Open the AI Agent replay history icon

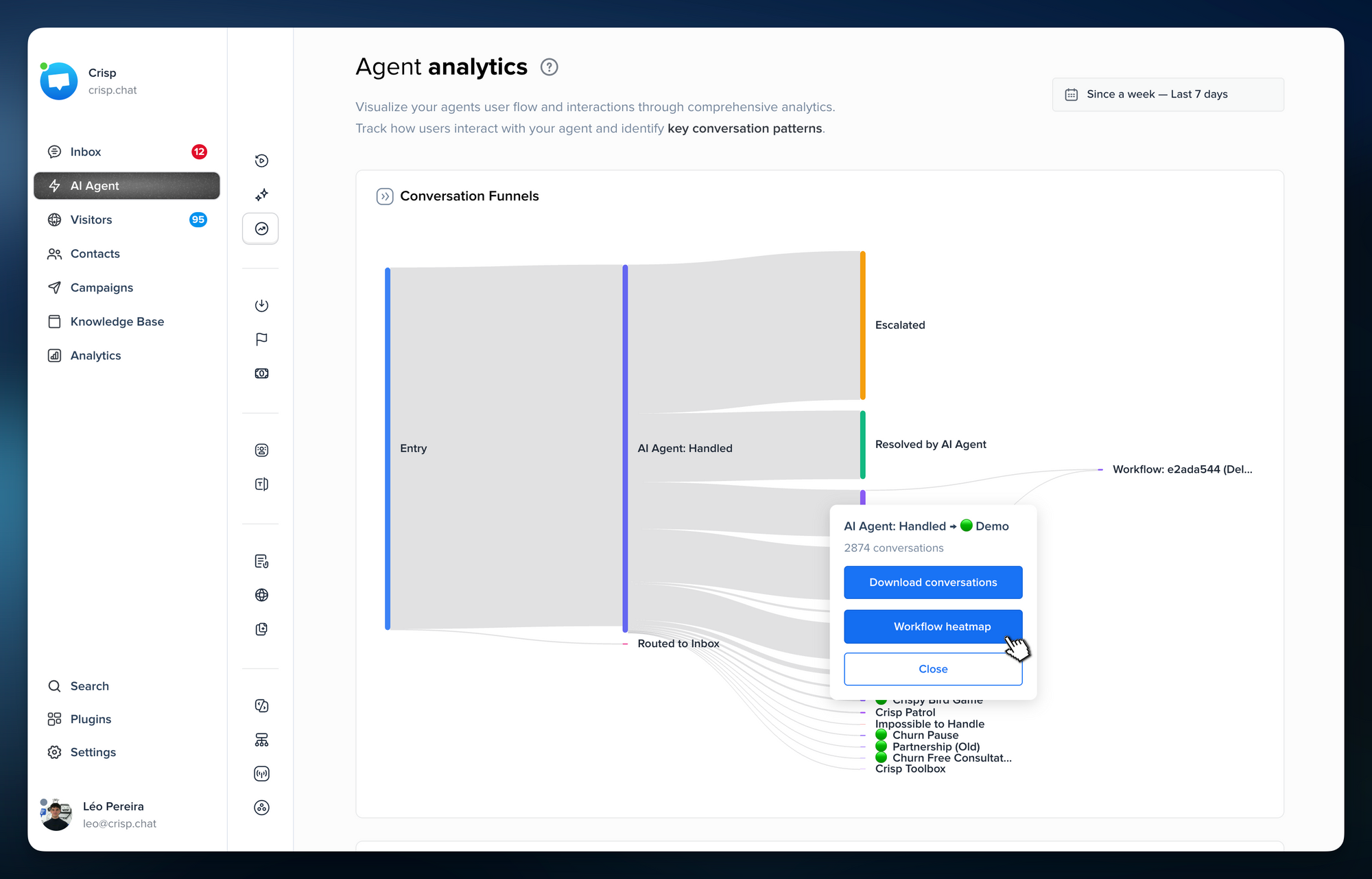261,160
